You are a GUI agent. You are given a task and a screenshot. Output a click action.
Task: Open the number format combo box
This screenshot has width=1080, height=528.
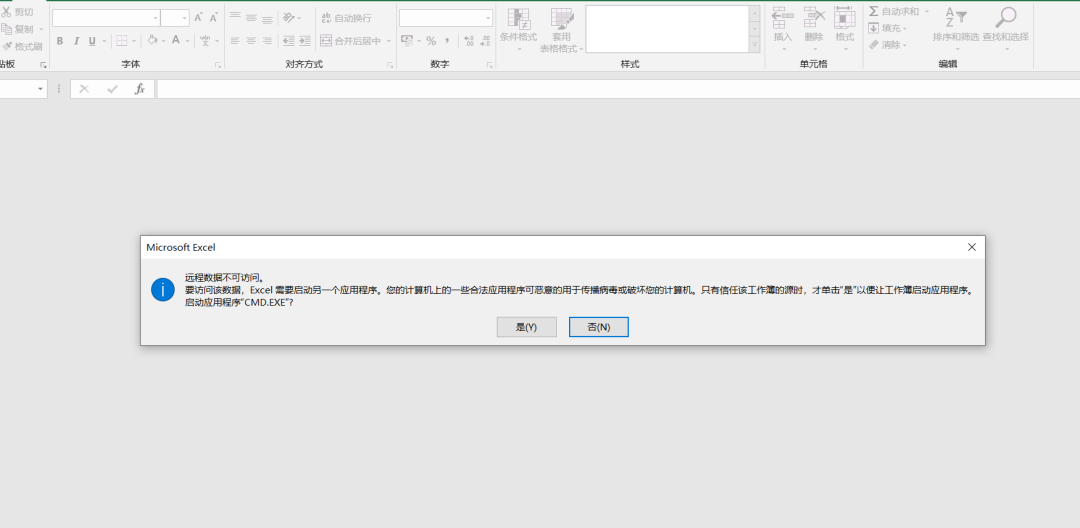pos(446,19)
